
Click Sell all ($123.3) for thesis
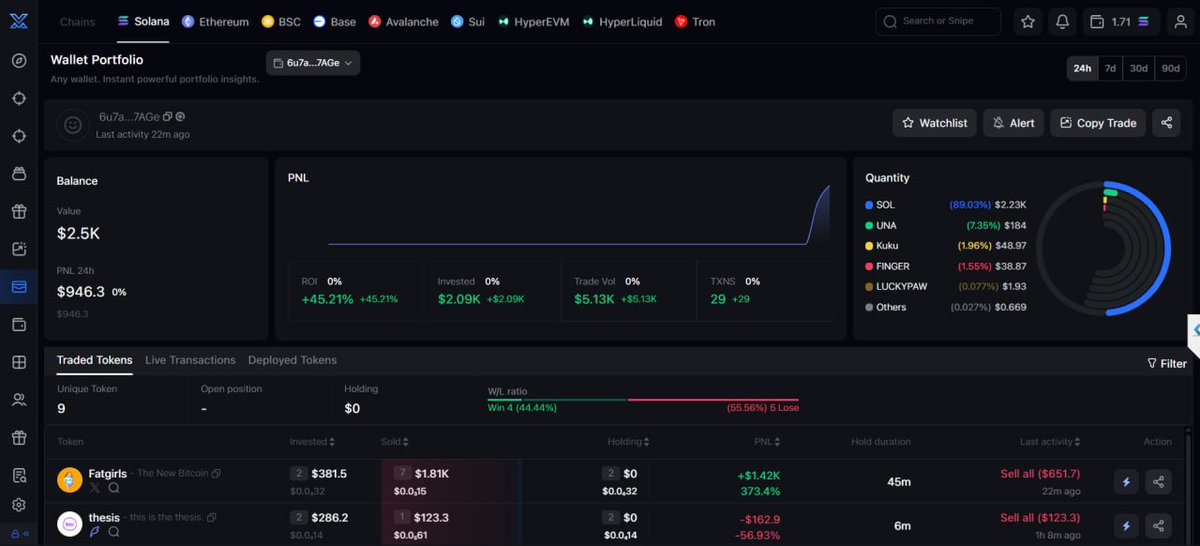[x=1040, y=517]
